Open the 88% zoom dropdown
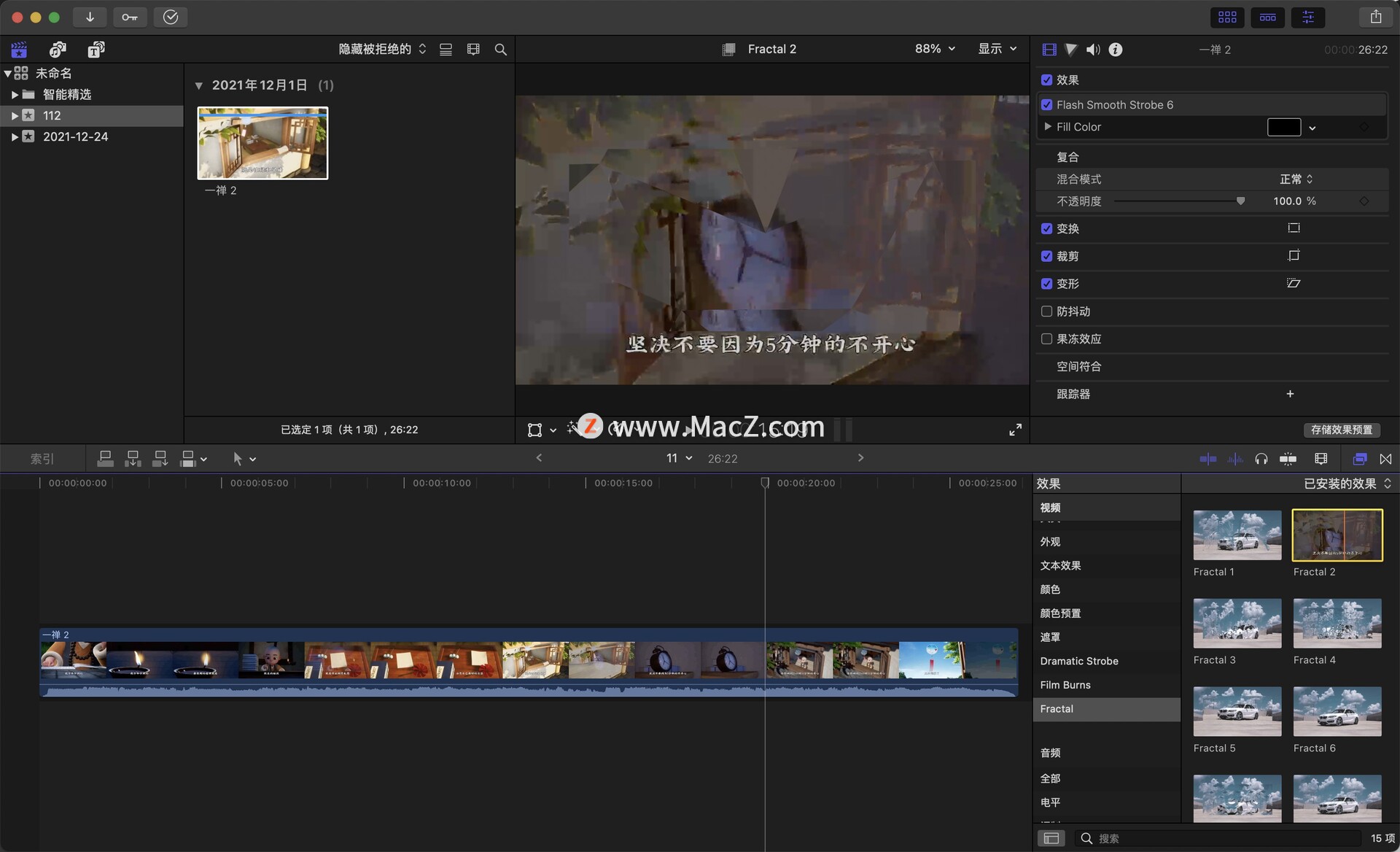Viewport: 1400px width, 852px height. (935, 49)
